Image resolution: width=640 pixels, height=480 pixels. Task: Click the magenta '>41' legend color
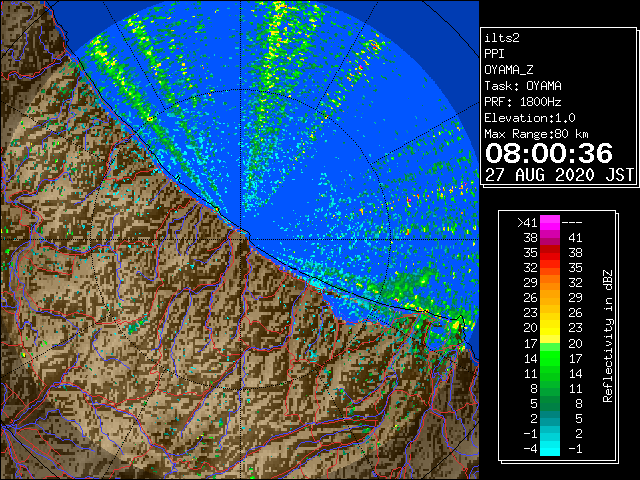click(x=550, y=222)
